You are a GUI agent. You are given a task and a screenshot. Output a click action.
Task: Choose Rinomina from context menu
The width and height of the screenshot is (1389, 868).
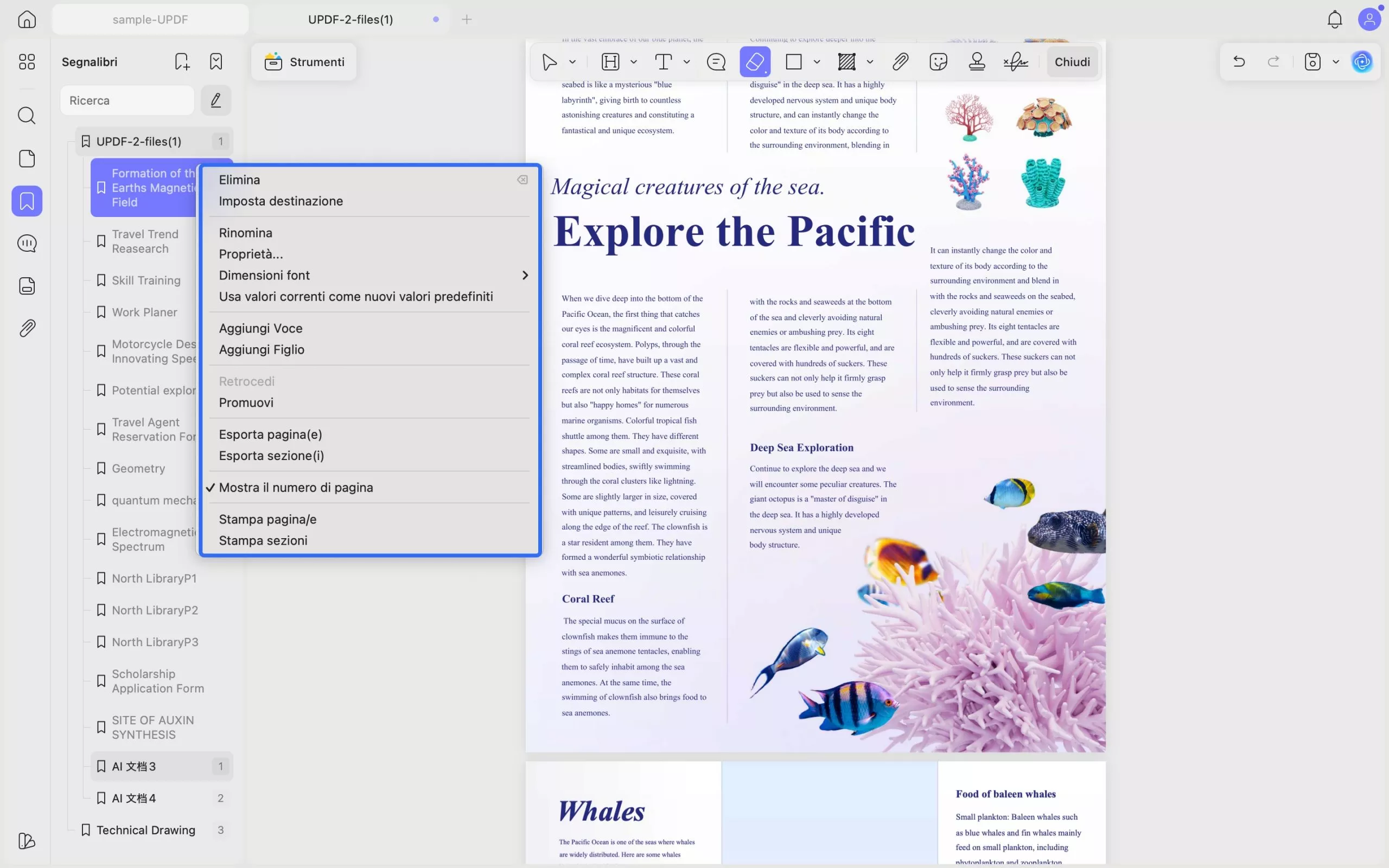pyautogui.click(x=246, y=233)
